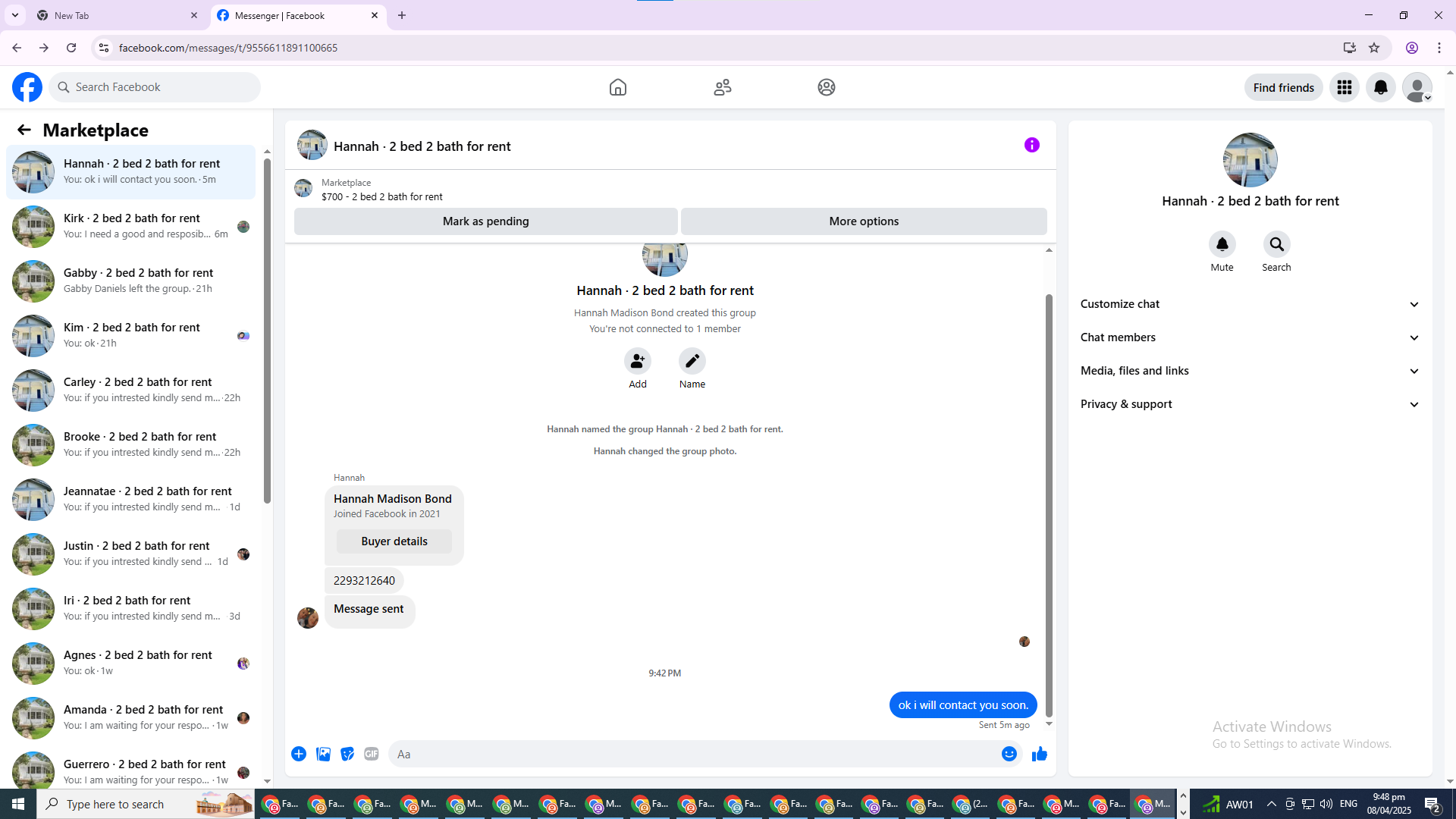Click the Add member icon in chat
1456x819 pixels.
[x=637, y=362]
